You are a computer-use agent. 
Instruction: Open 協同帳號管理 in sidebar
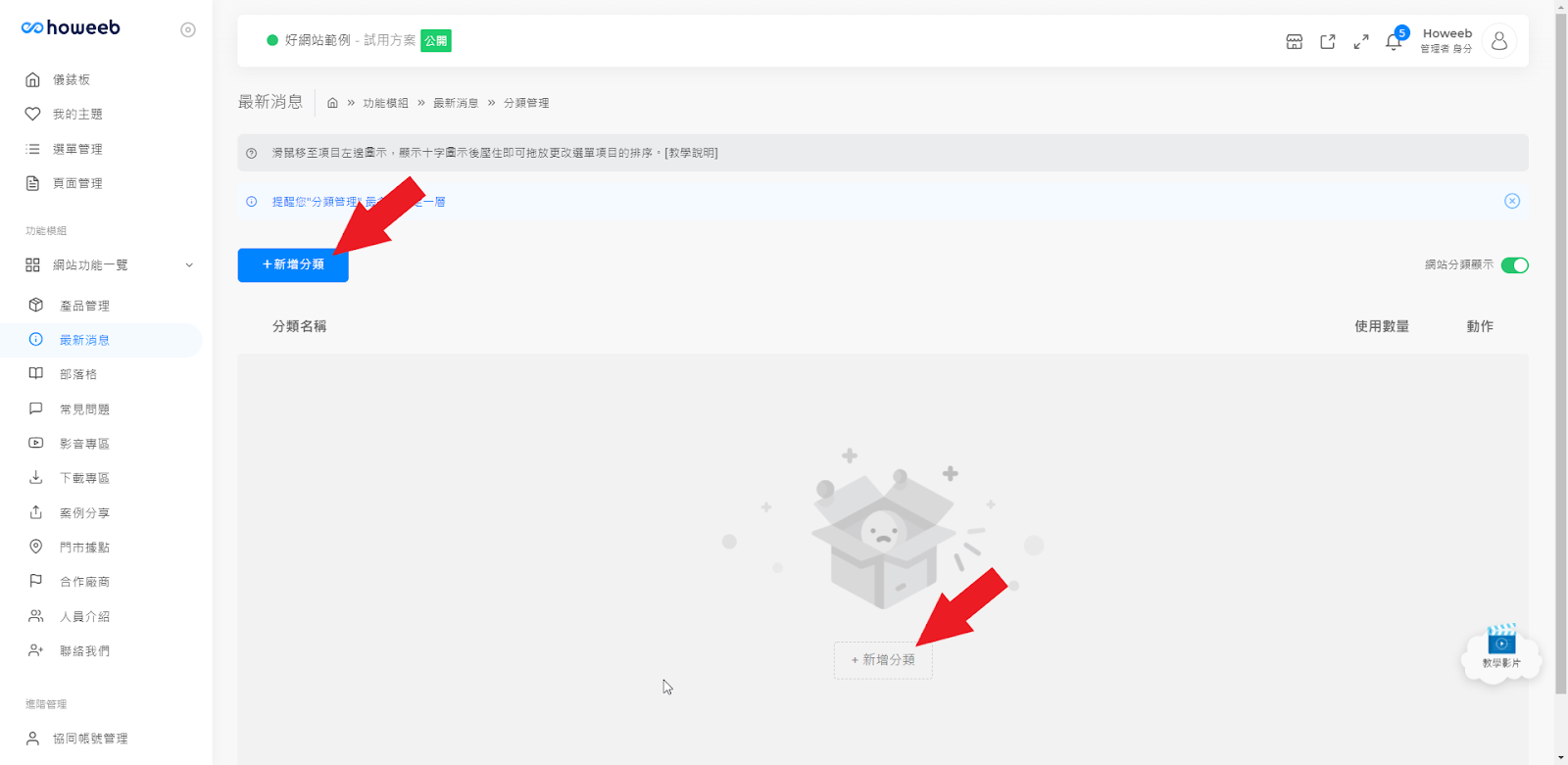(90, 739)
